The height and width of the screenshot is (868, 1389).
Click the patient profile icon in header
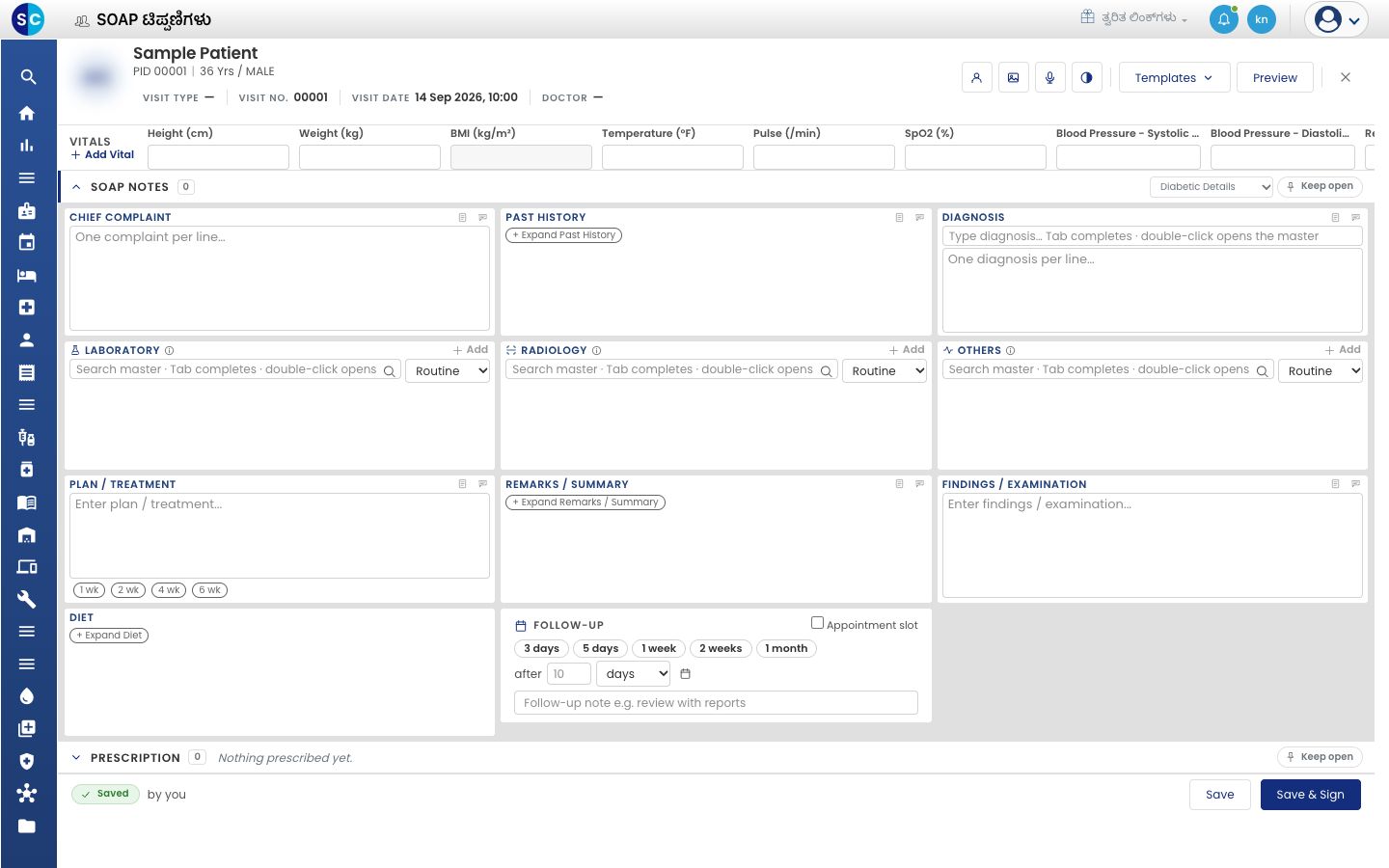pos(977,78)
